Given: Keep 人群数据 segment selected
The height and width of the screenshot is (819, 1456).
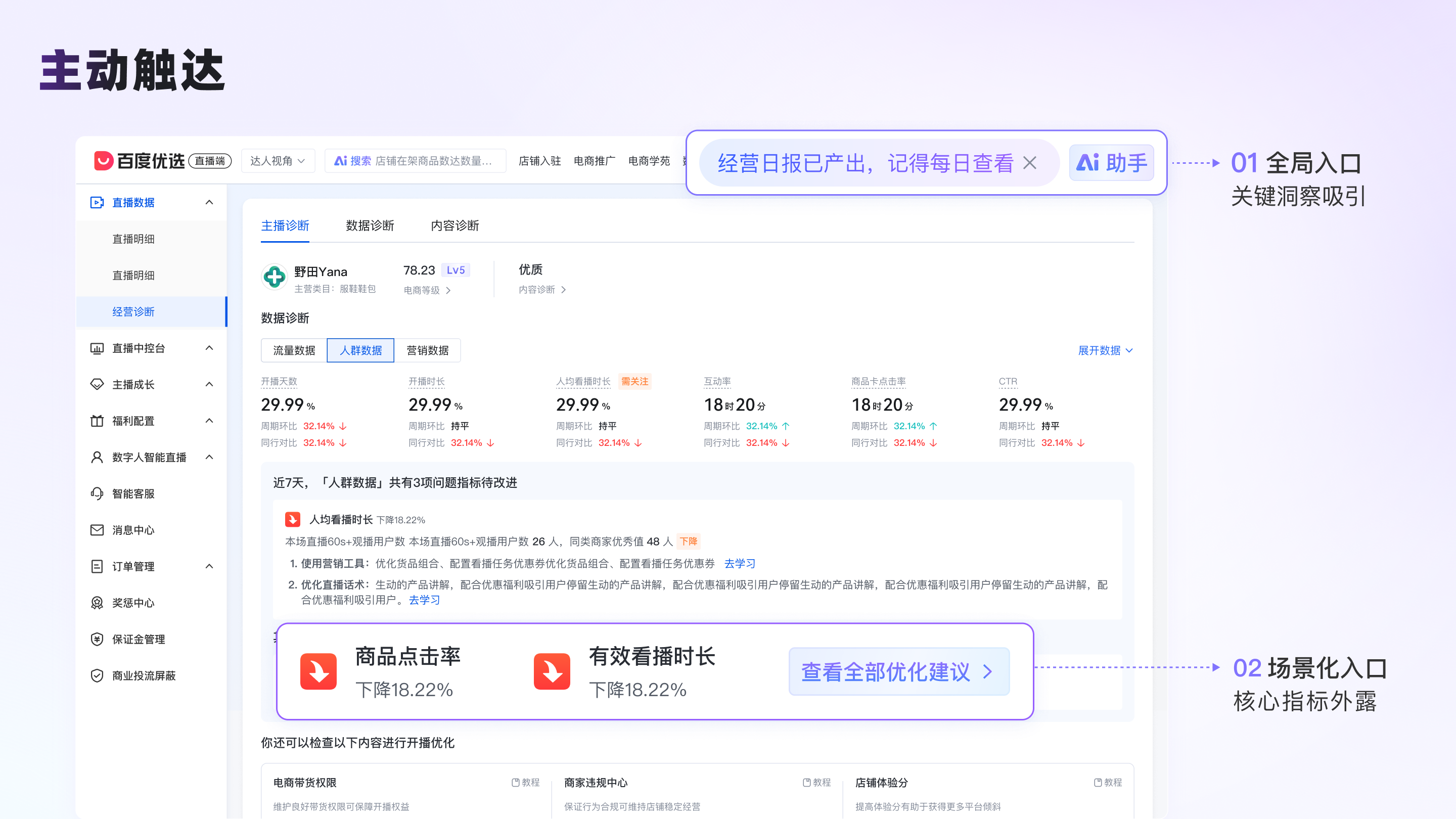Looking at the screenshot, I should pos(360,350).
